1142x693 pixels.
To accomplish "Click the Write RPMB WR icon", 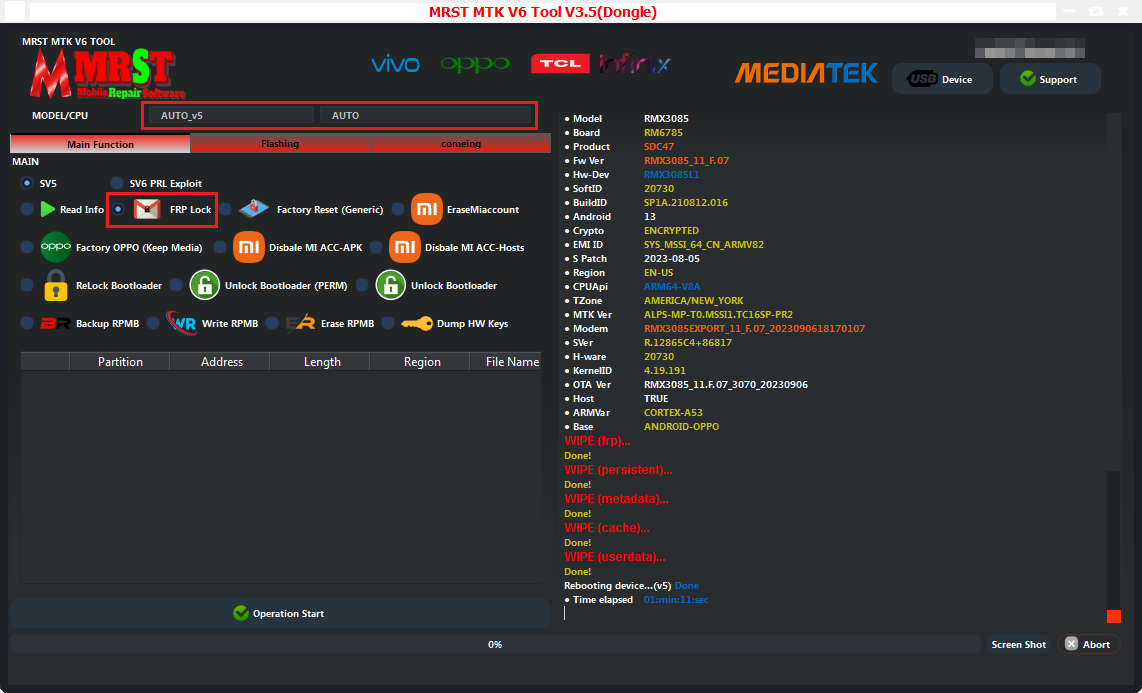I will (181, 323).
